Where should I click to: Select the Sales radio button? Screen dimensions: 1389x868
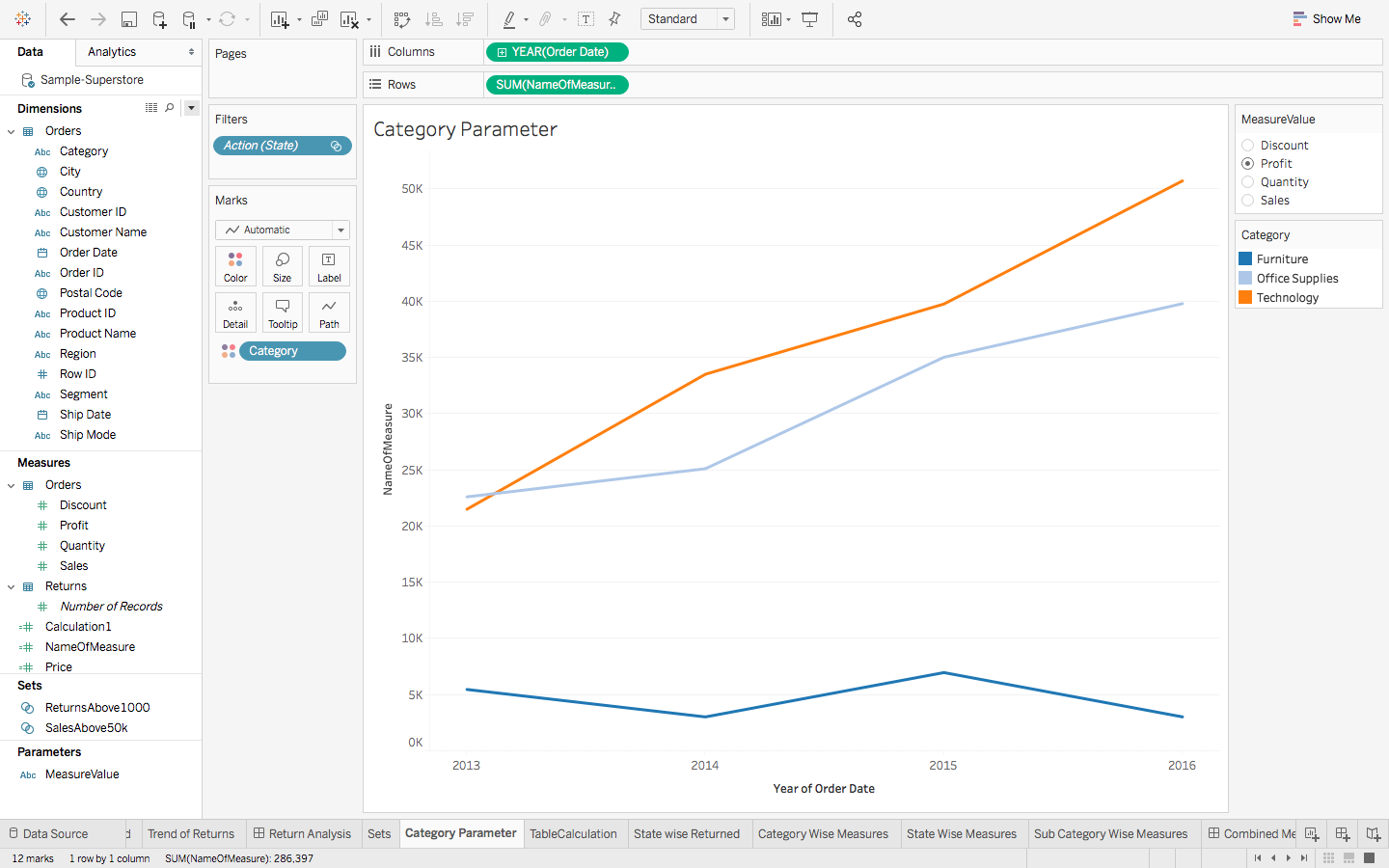1248,201
